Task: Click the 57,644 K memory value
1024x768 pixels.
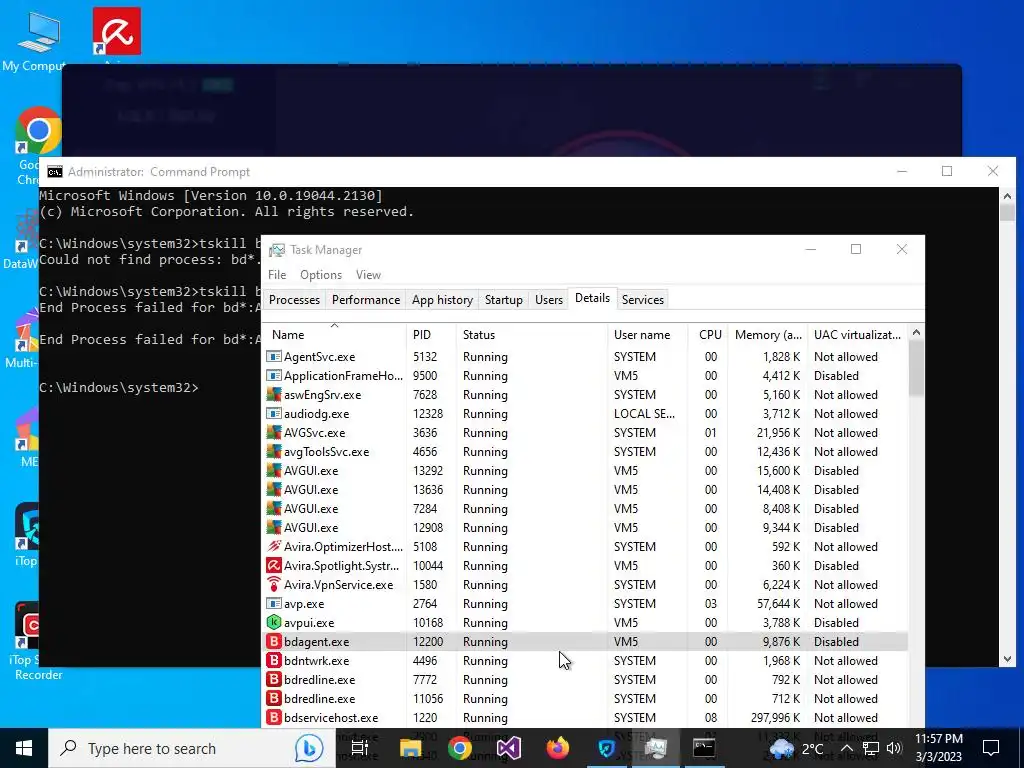Action: coord(776,603)
